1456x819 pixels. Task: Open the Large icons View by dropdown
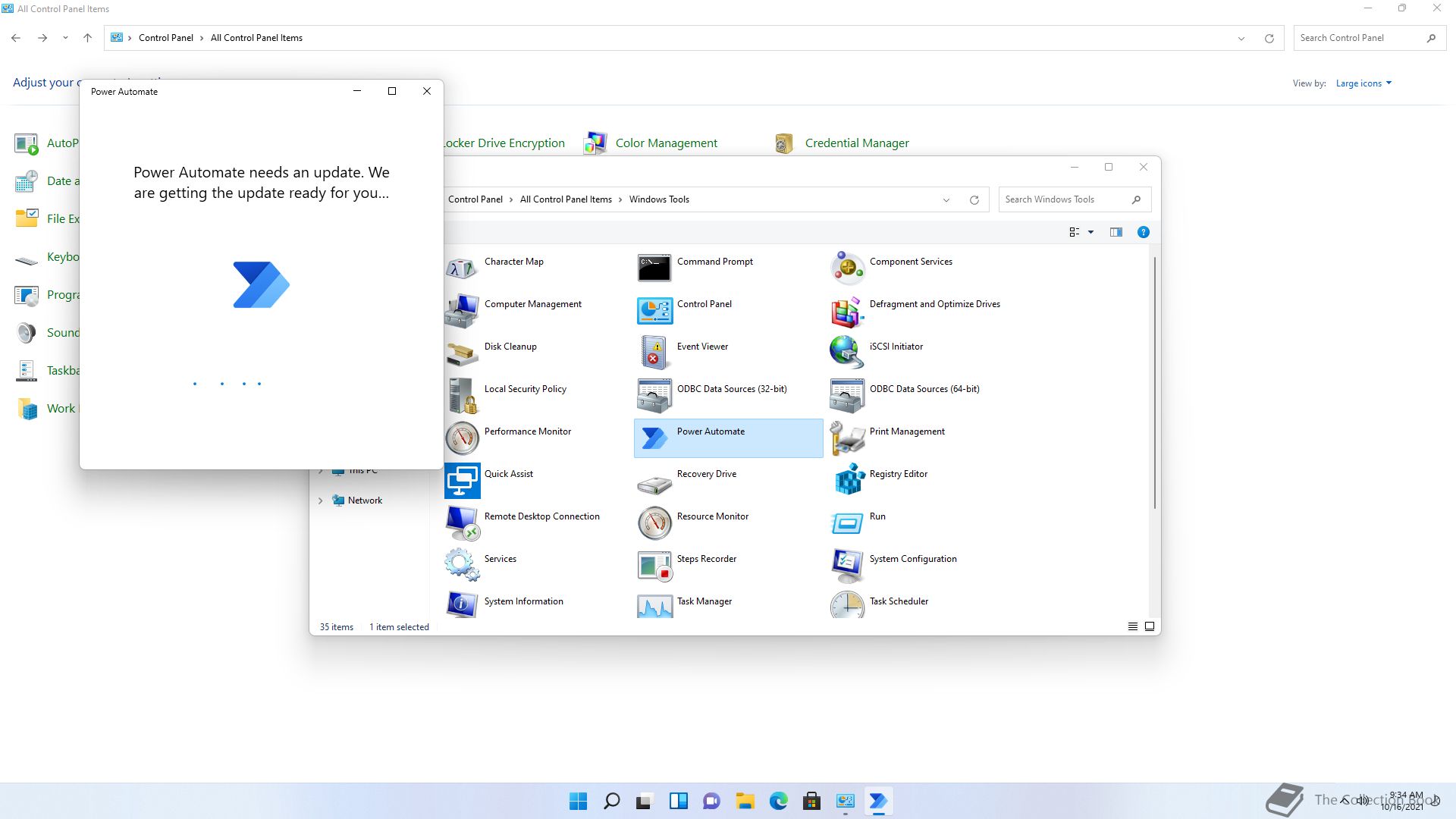(1363, 83)
